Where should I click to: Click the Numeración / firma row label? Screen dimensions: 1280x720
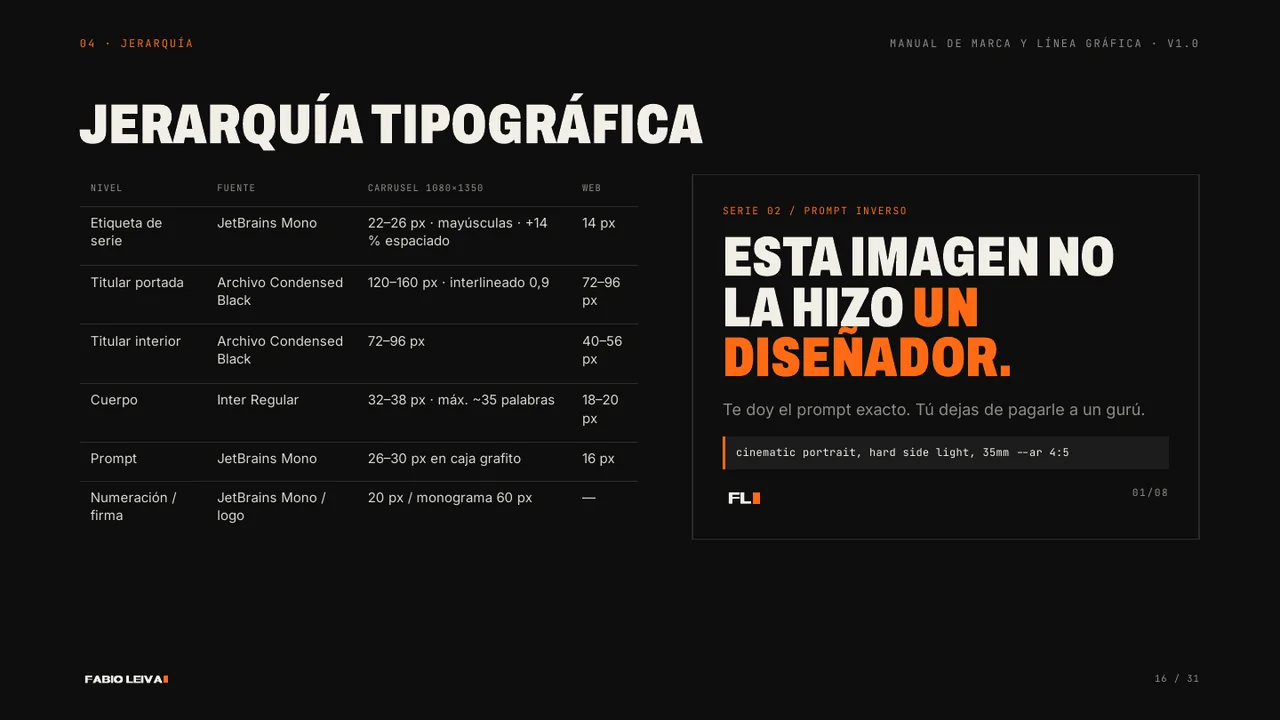[x=133, y=506]
